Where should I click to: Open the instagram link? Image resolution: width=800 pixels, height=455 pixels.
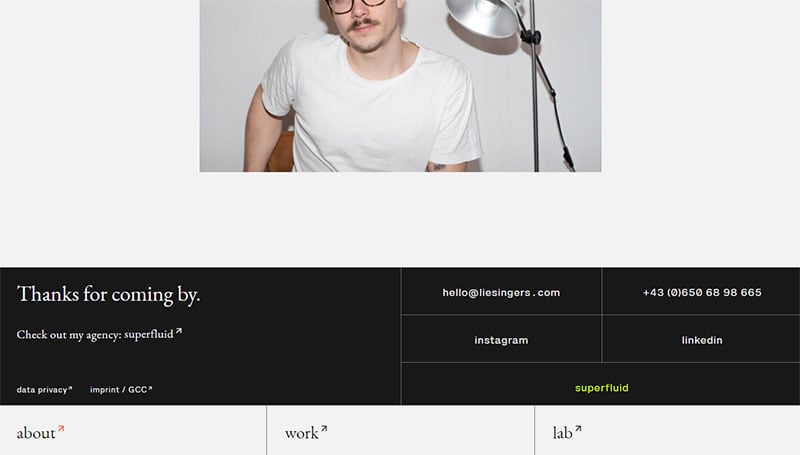click(501, 340)
